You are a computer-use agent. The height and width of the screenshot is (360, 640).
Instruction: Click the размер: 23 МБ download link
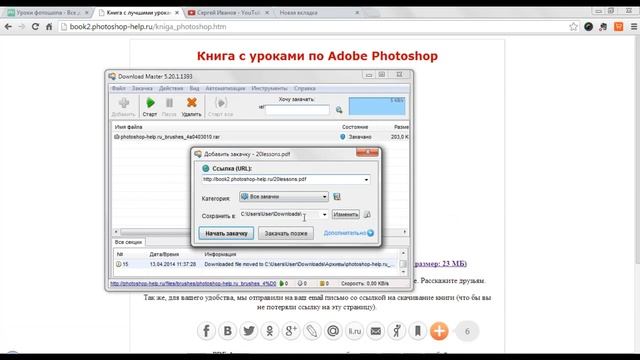[440, 264]
